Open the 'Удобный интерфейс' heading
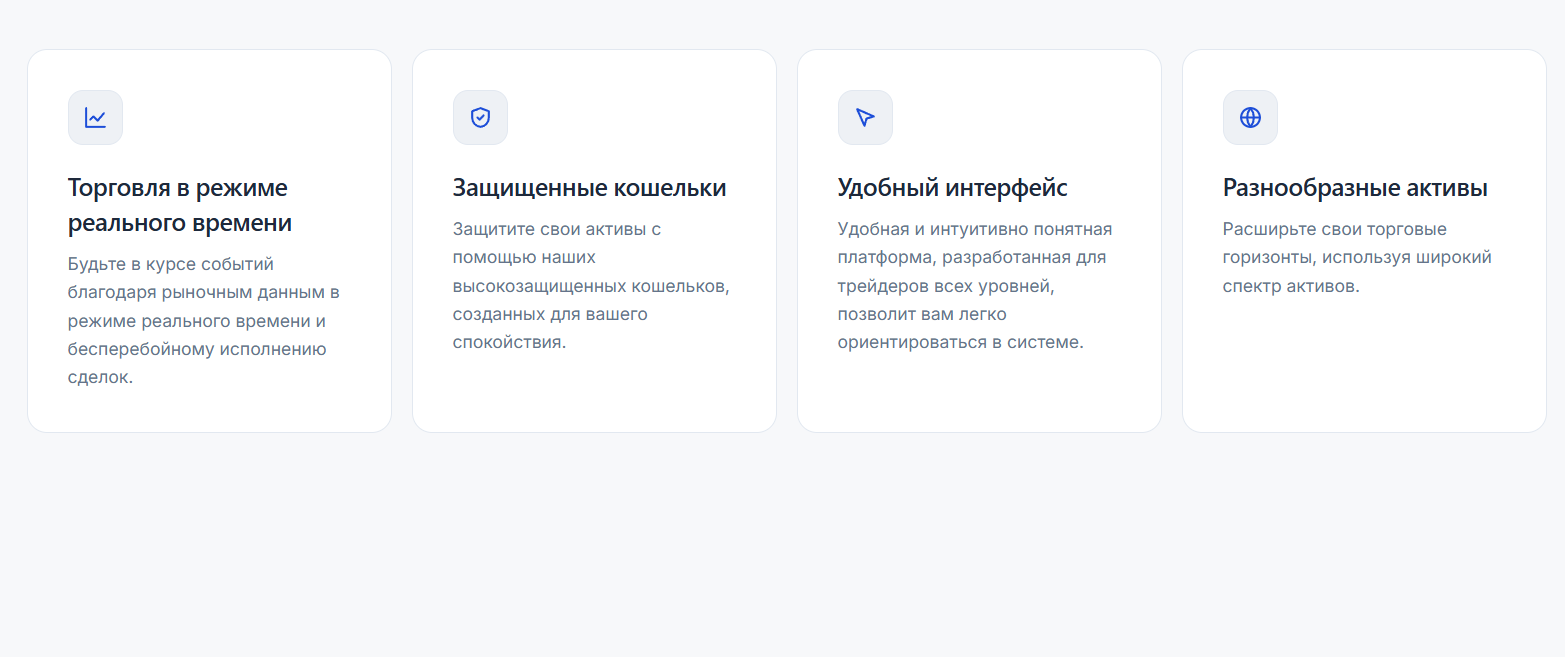This screenshot has height=657, width=1565. (x=953, y=188)
